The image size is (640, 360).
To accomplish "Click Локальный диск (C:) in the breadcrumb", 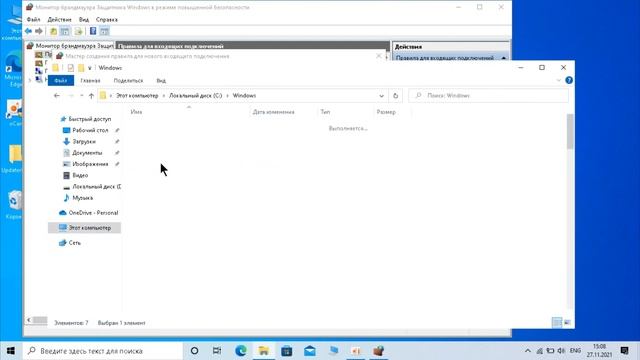I will 196,96.
